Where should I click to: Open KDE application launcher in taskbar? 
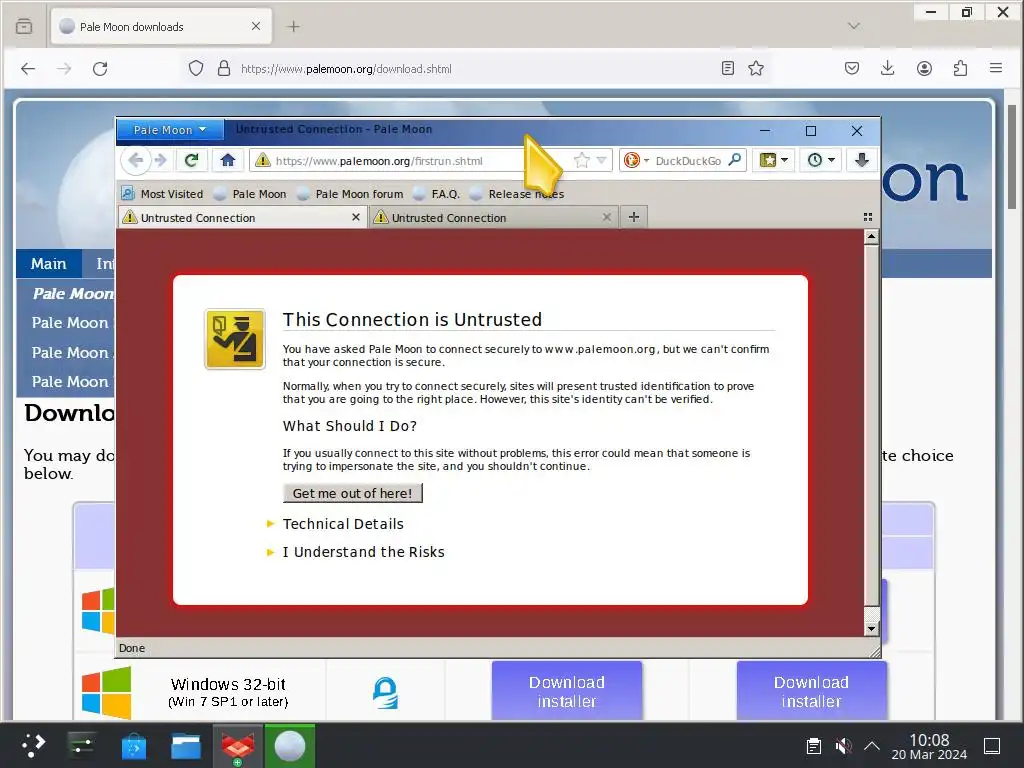[33, 745]
